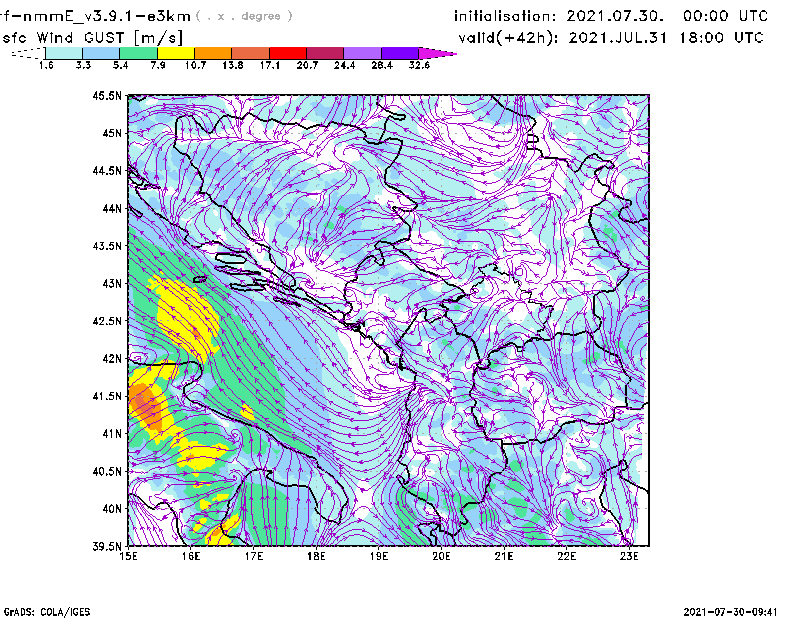Viewport: 800px width, 618px height.
Task: Click the 43N latitude axis label
Action: coord(112,283)
